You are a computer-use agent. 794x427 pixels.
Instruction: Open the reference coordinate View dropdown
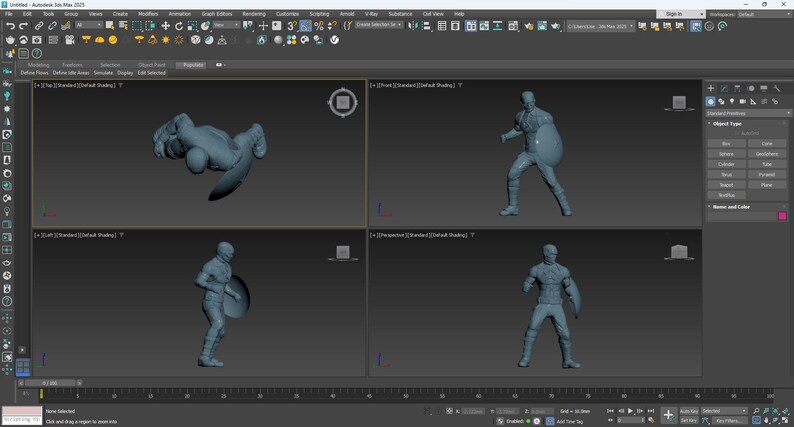click(x=226, y=25)
